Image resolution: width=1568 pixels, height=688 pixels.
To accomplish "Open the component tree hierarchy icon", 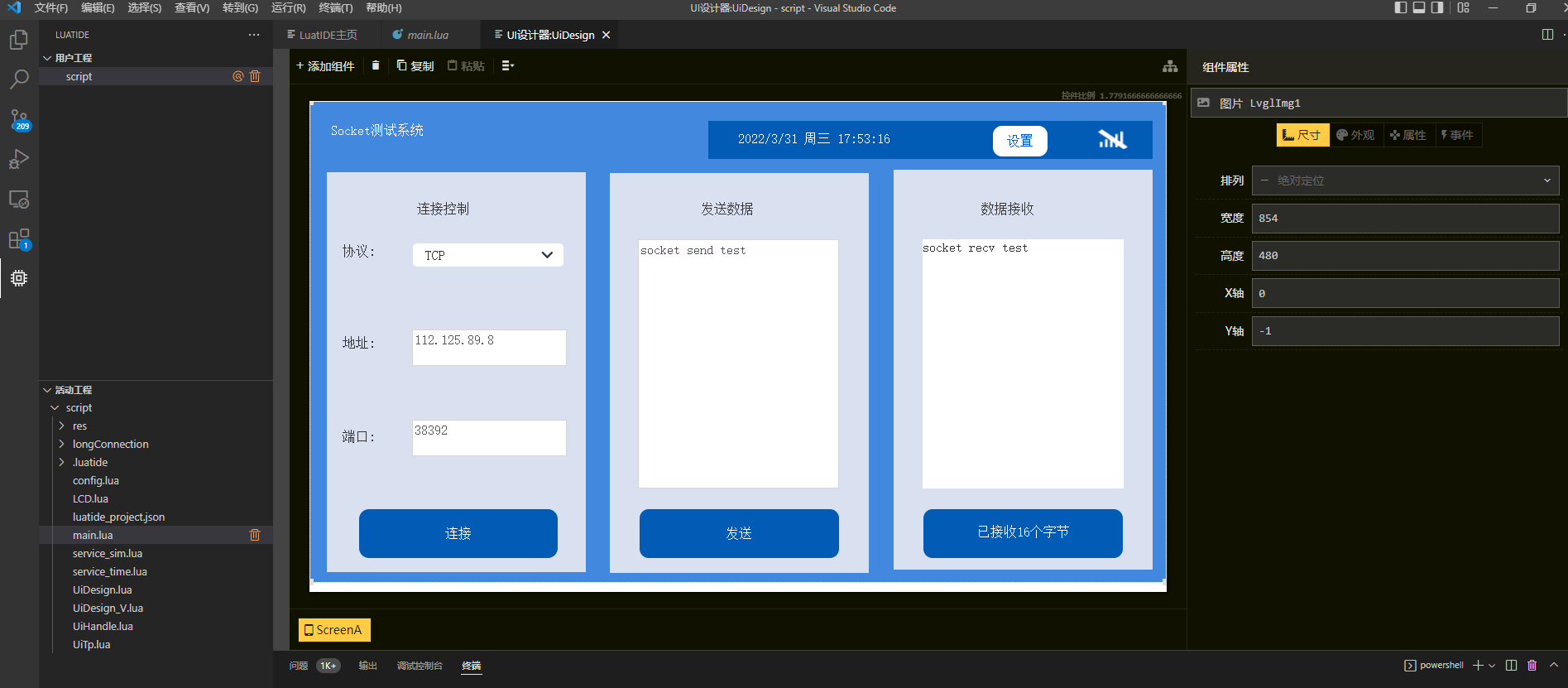I will 1170,66.
